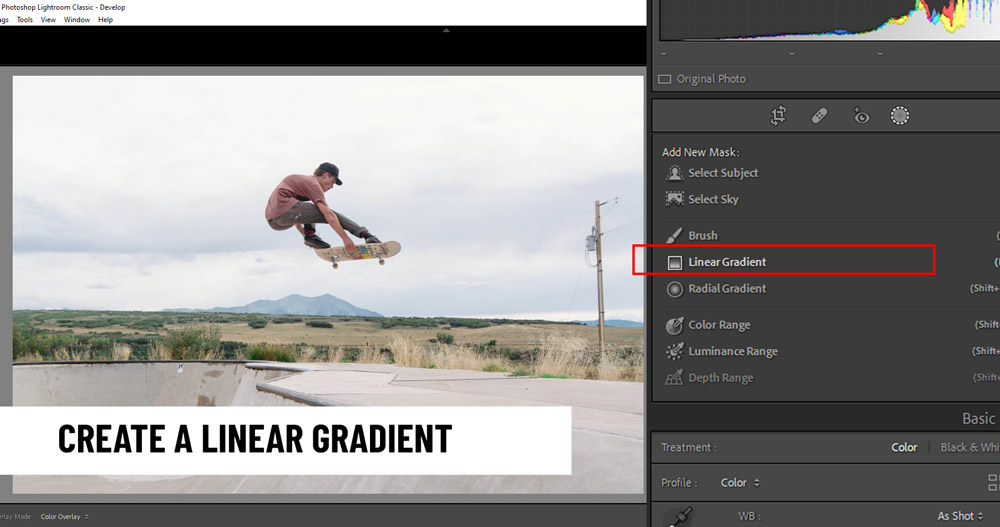1000x527 pixels.
Task: Click the Add New Mask label
Action: 700,152
